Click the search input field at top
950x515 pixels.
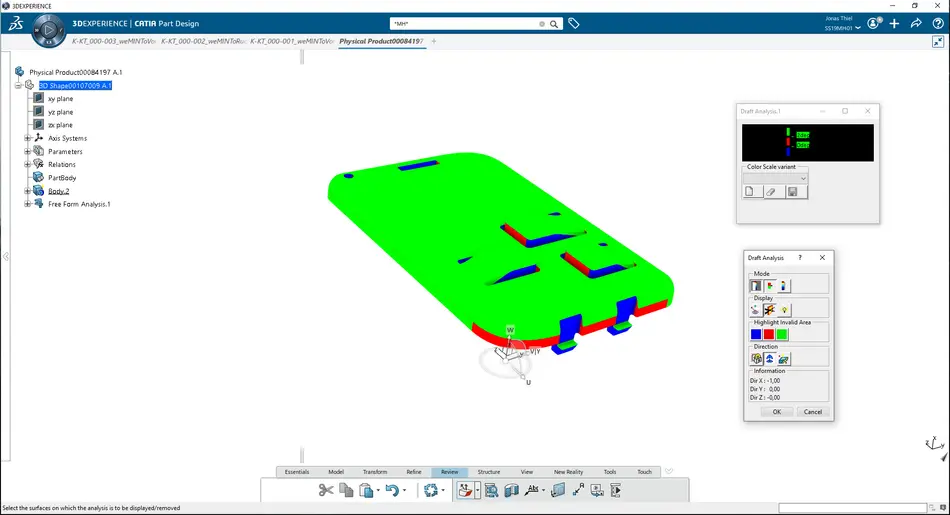pyautogui.click(x=465, y=23)
